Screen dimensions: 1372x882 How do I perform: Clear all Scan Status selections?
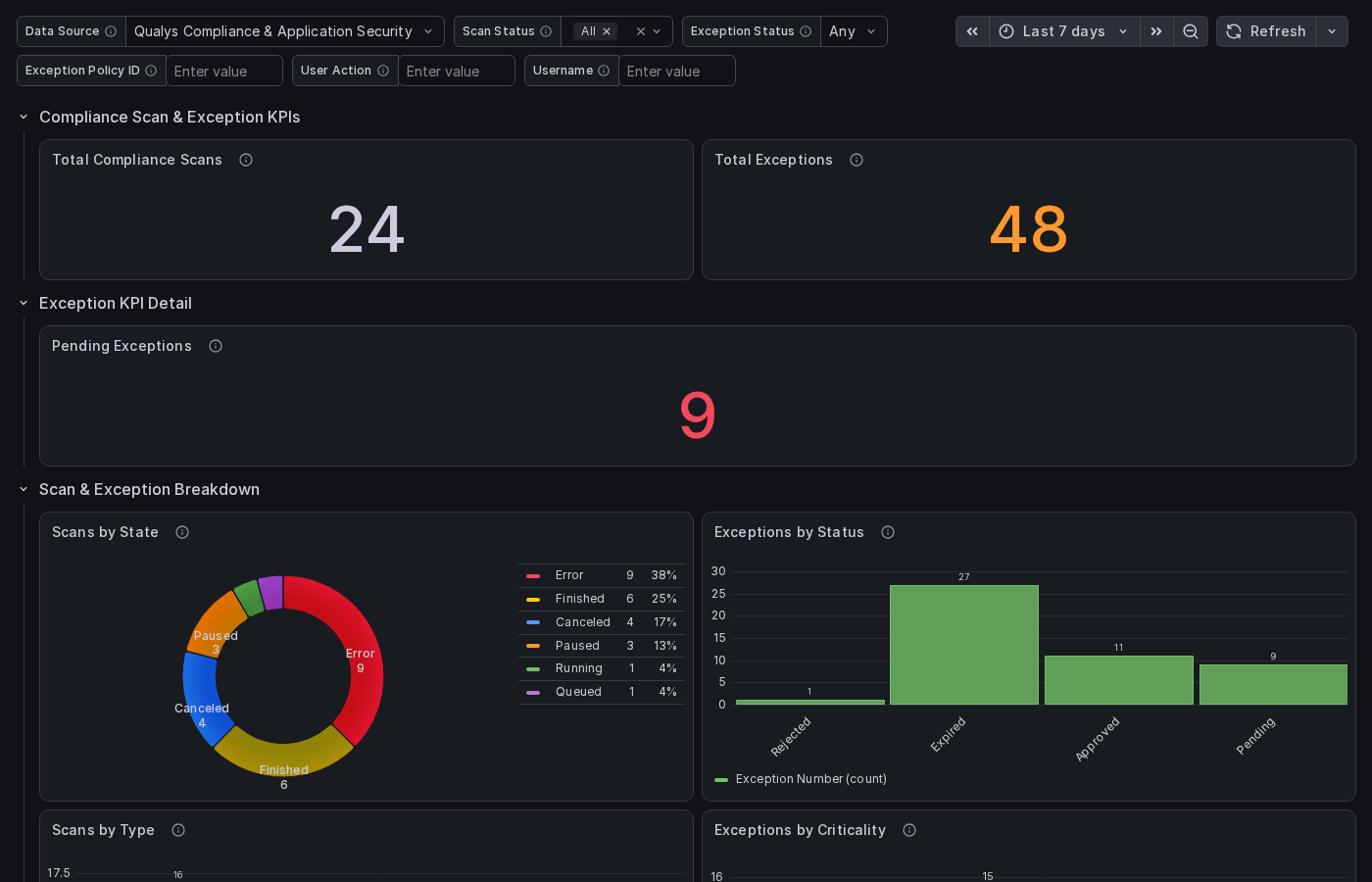tap(641, 31)
